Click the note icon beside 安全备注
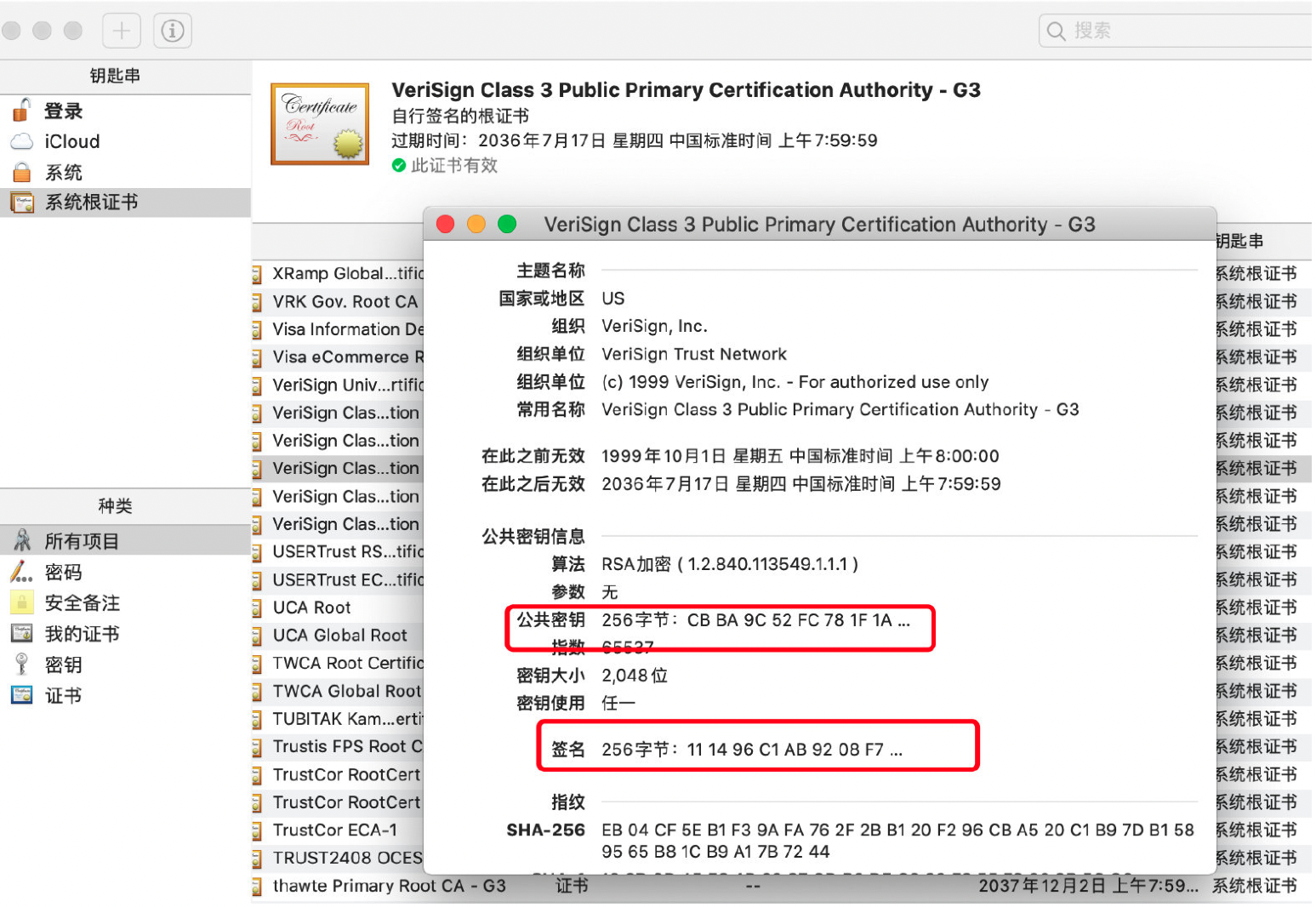 point(21,602)
